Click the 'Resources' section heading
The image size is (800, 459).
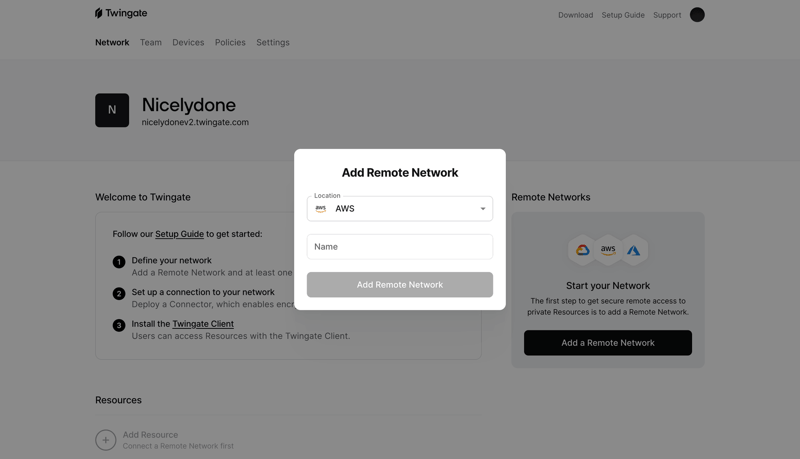pyautogui.click(x=118, y=400)
